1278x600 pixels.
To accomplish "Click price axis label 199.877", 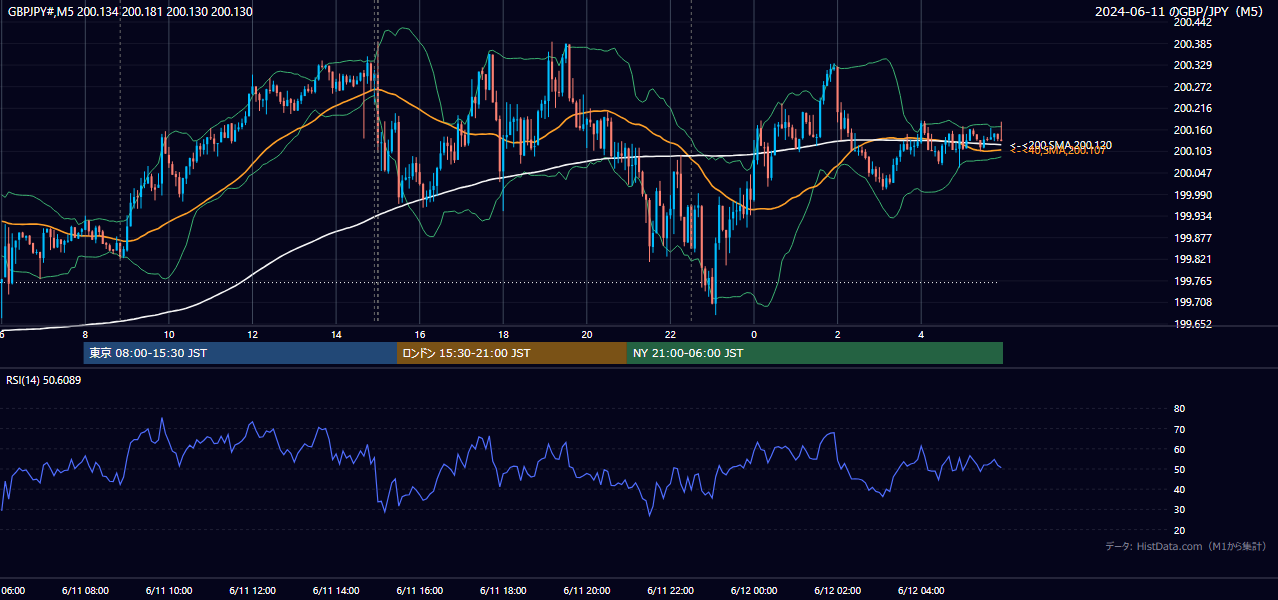I will (x=1192, y=238).
